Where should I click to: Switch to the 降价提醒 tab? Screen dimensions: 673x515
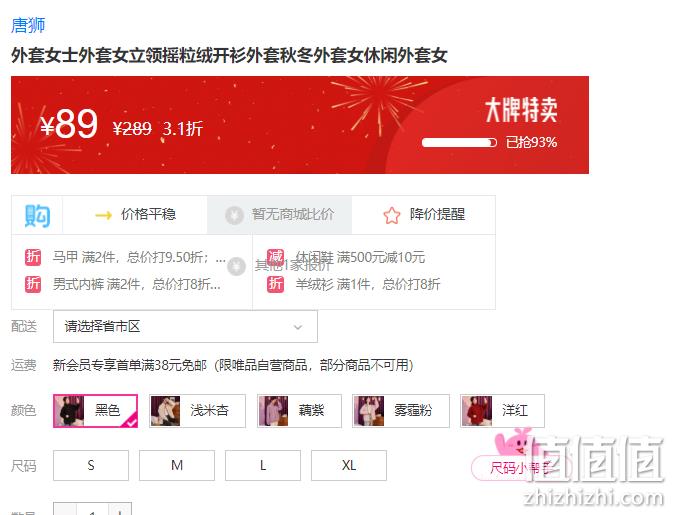[x=424, y=215]
